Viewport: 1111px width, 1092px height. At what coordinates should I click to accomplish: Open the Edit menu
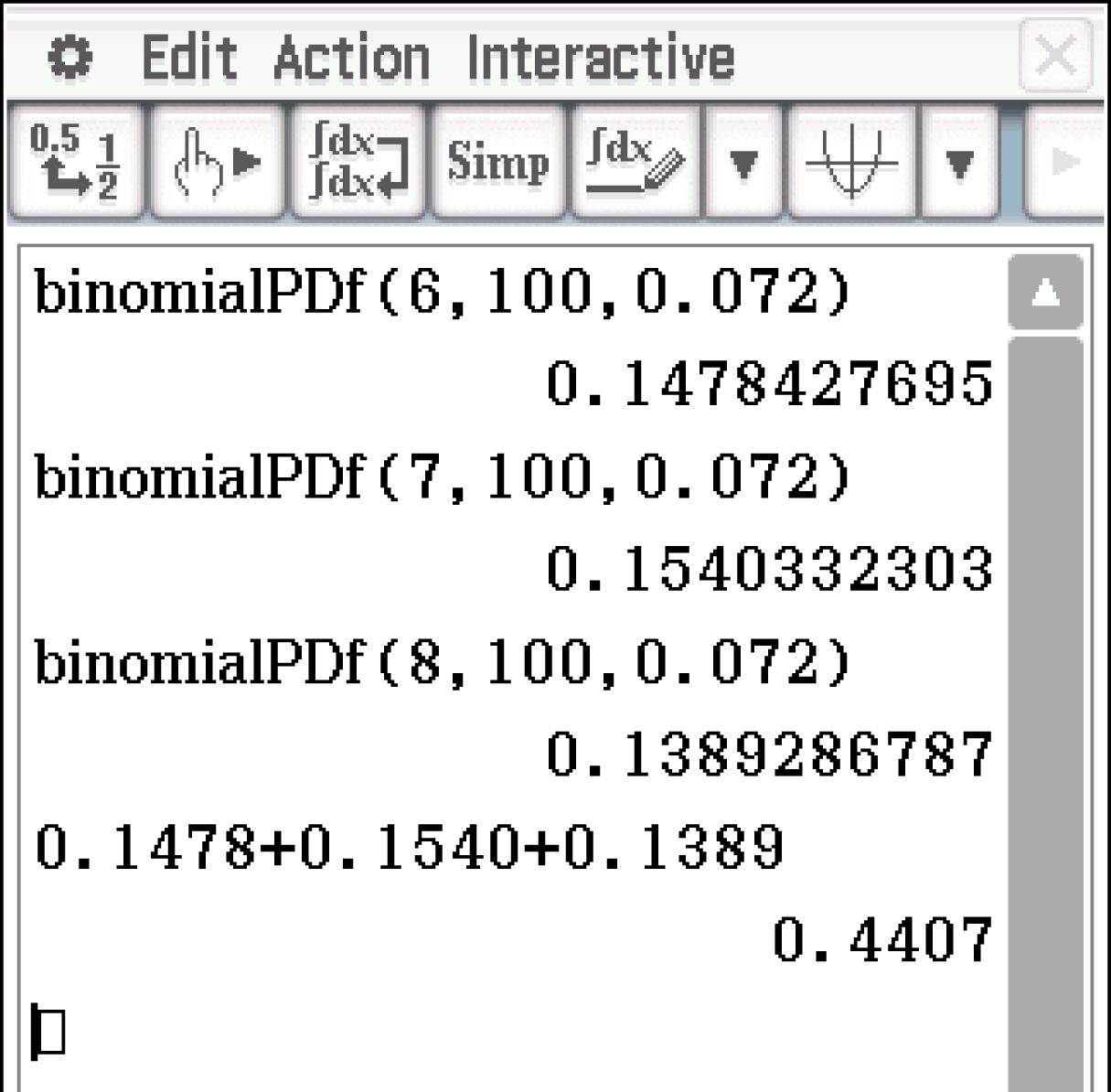coord(189,59)
